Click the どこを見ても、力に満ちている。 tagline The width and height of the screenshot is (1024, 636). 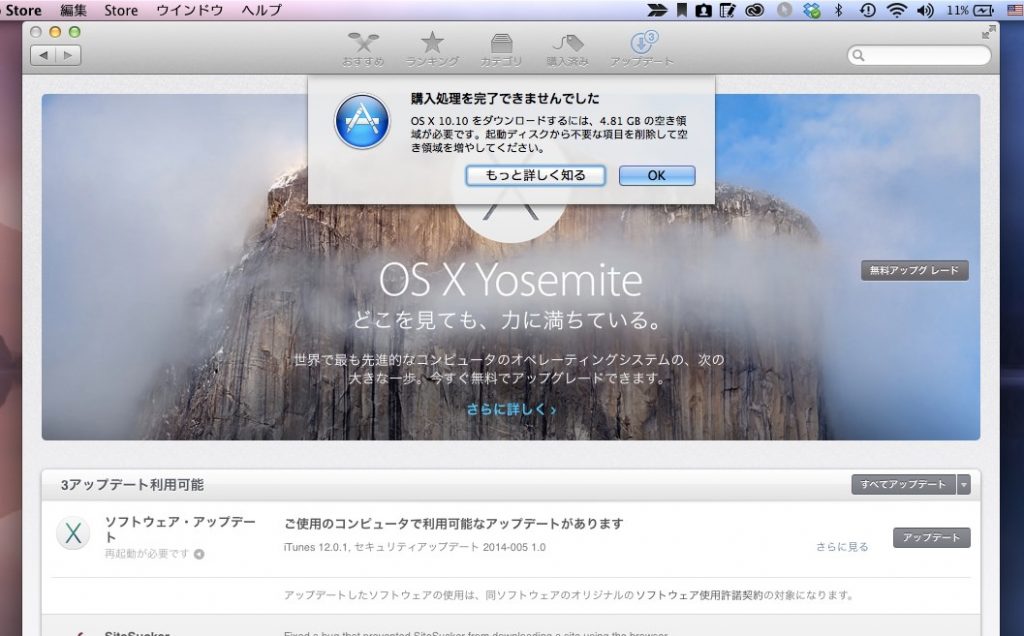tap(508, 320)
